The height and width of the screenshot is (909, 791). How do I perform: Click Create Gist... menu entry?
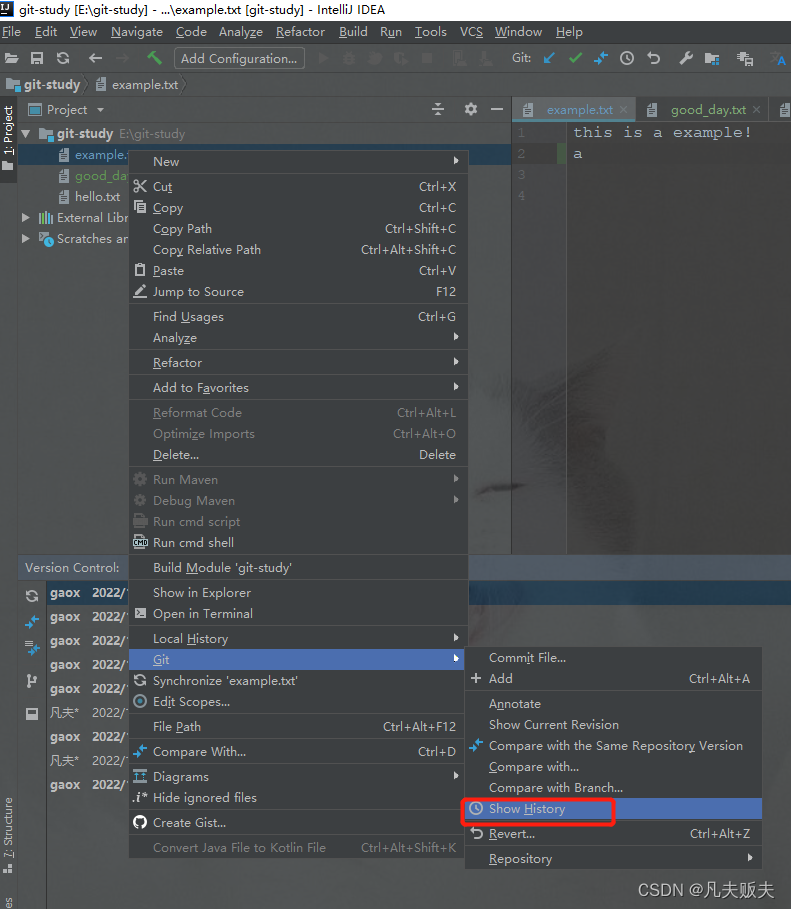tap(298, 822)
